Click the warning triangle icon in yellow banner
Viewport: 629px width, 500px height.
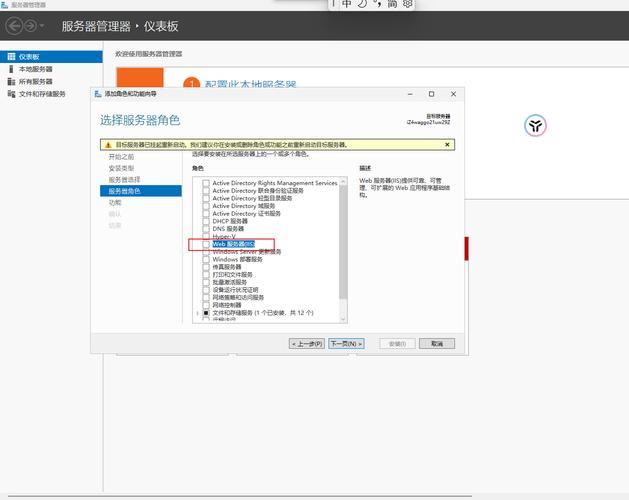point(108,145)
